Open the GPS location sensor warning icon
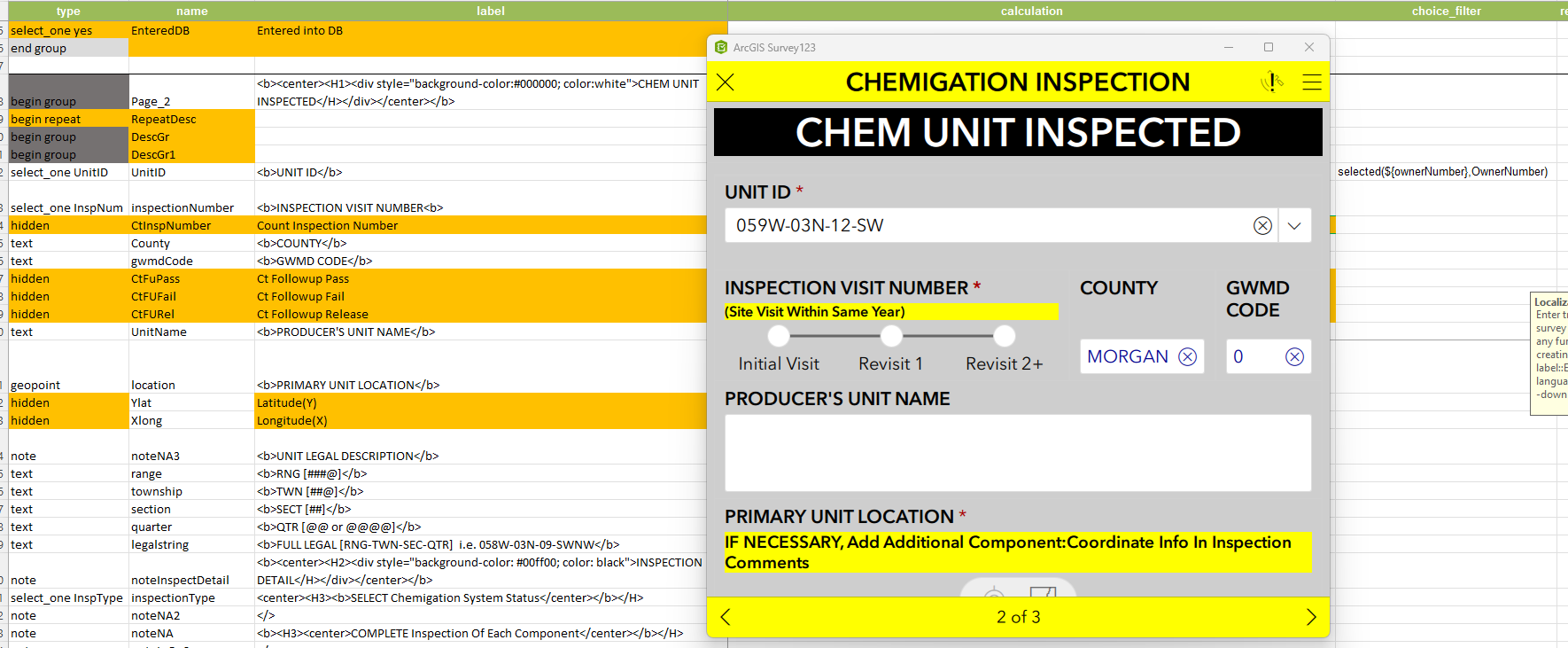 [x=1271, y=82]
